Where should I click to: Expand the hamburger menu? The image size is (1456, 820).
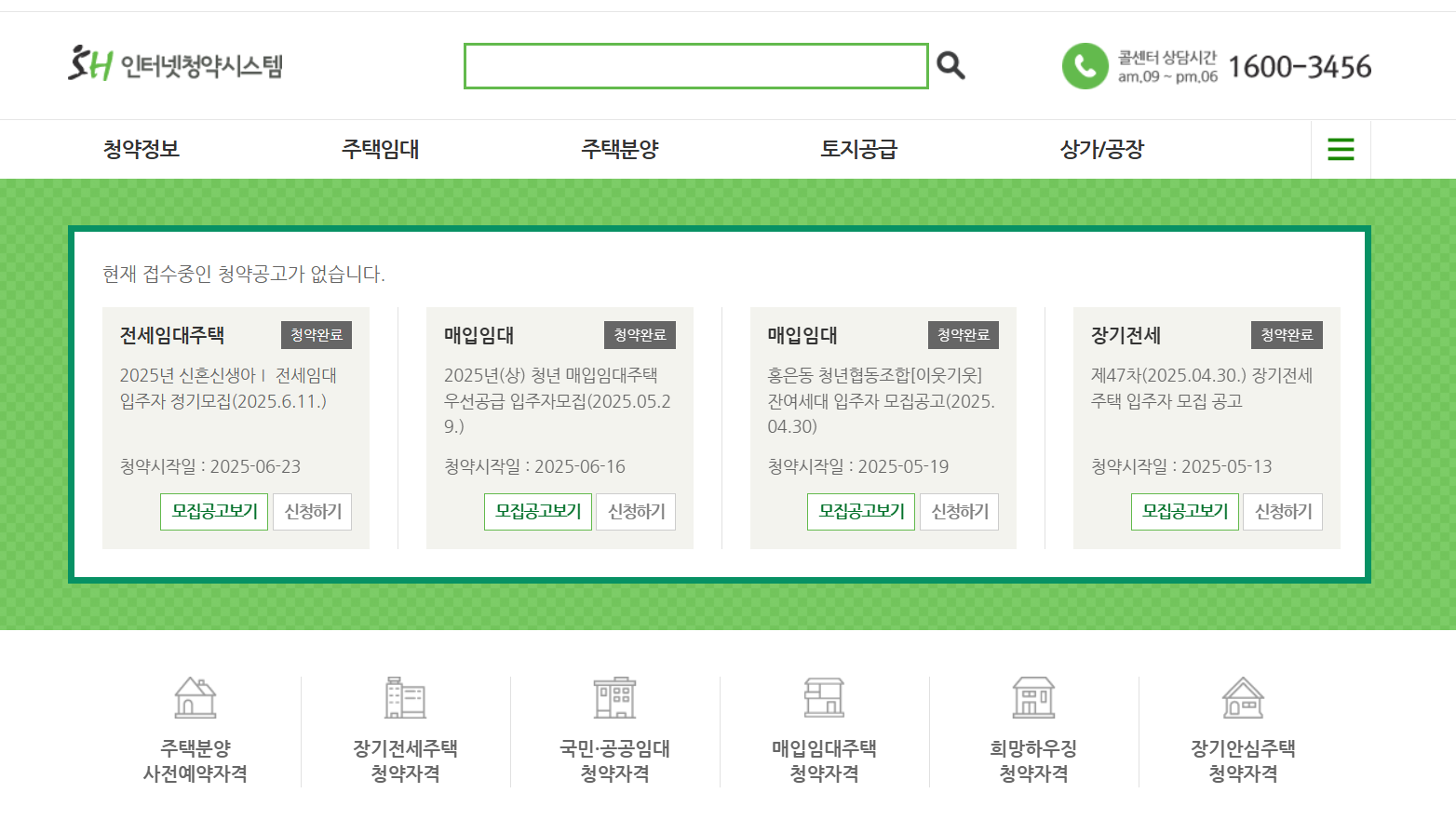click(1340, 149)
